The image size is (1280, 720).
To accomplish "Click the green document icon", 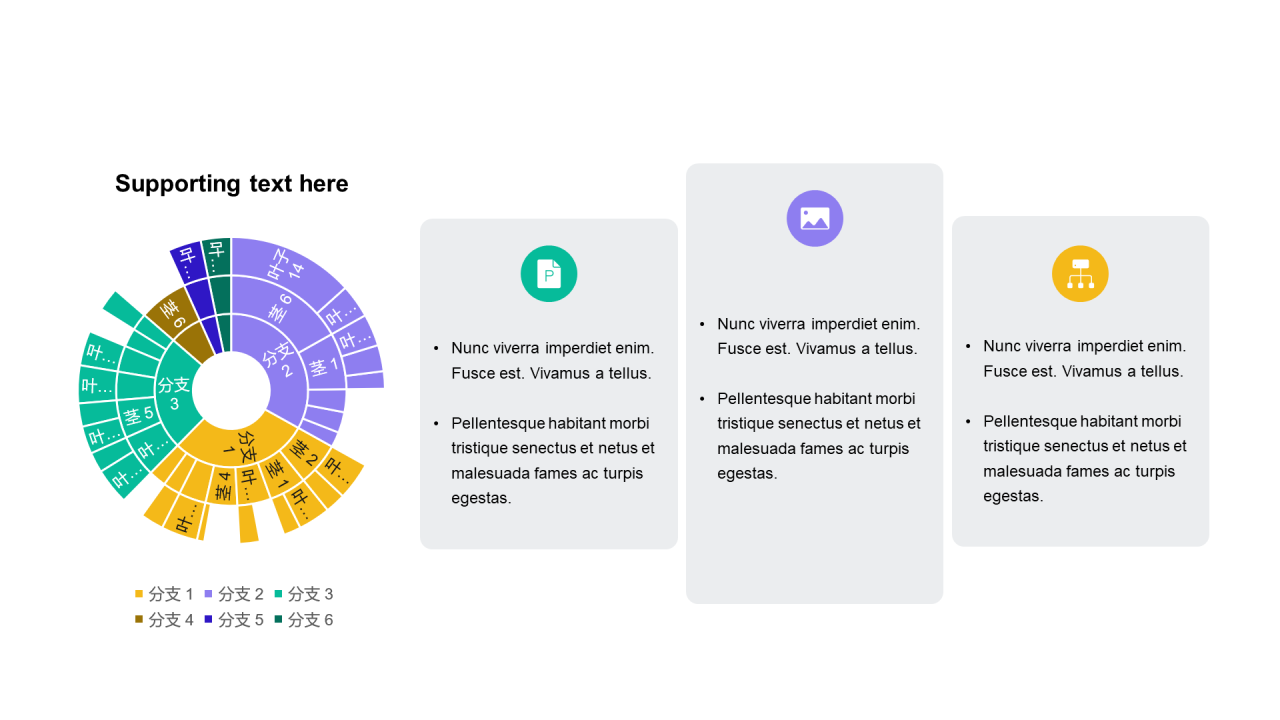I will point(549,273).
